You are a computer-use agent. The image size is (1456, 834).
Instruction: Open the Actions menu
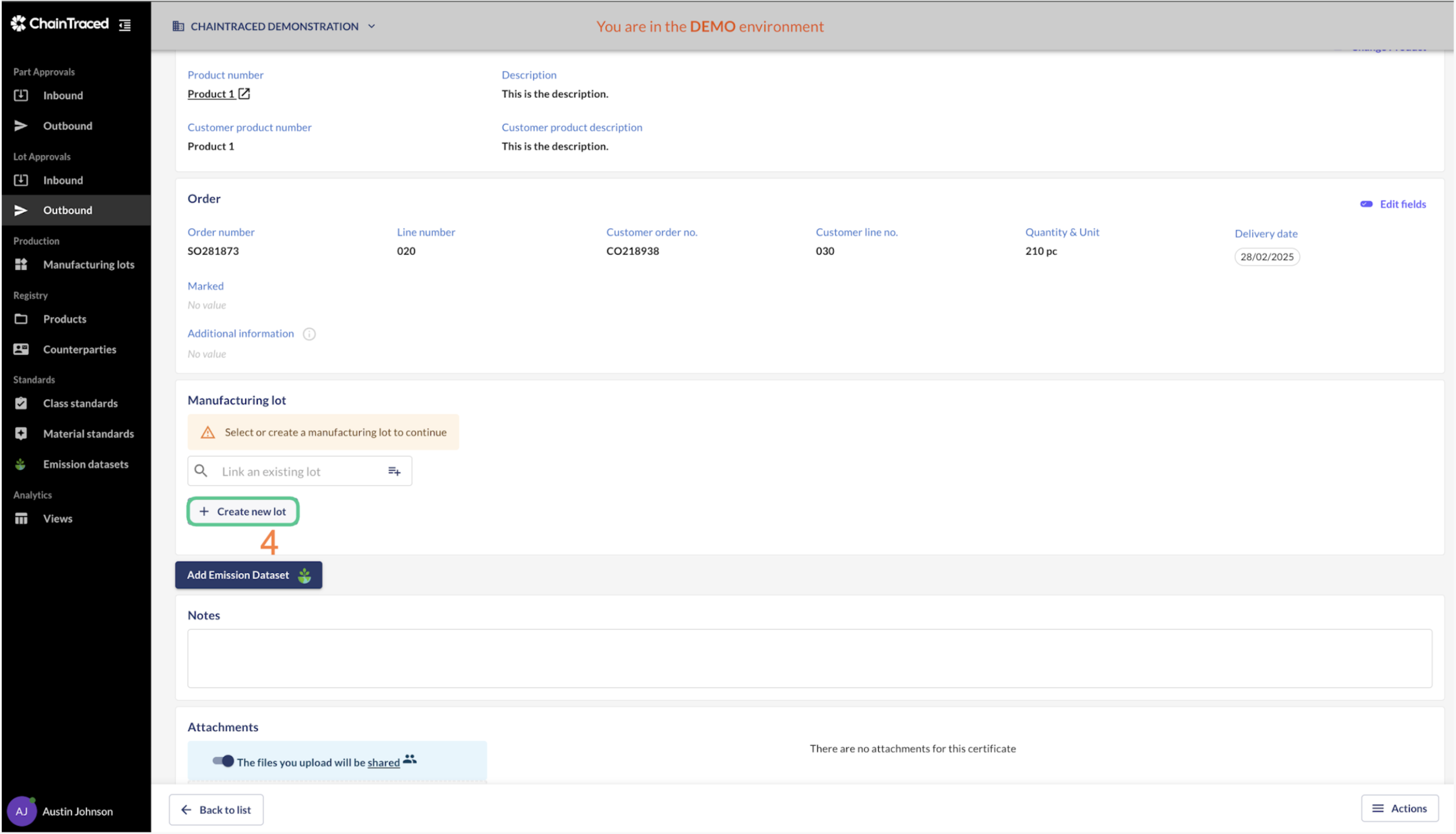pyautogui.click(x=1399, y=808)
